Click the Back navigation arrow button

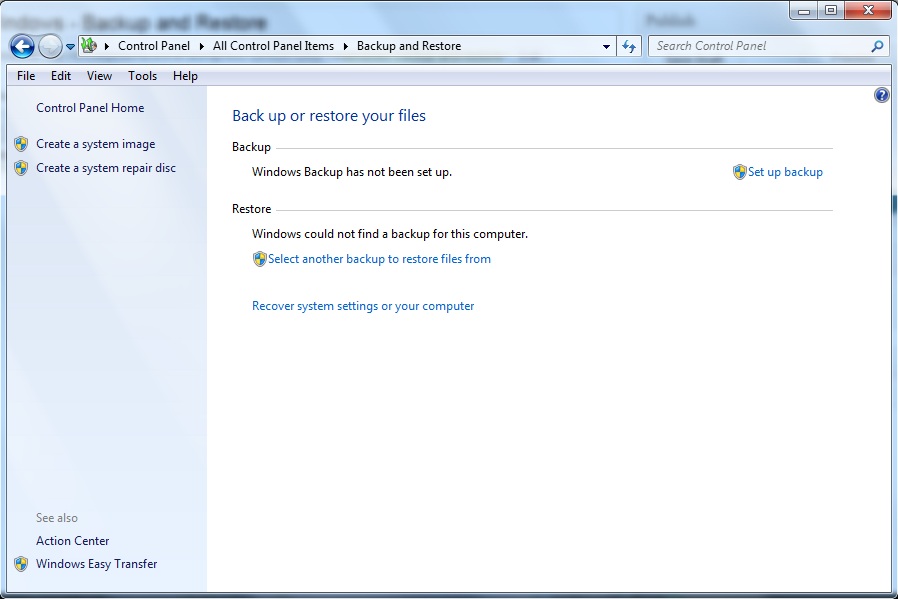pos(22,46)
